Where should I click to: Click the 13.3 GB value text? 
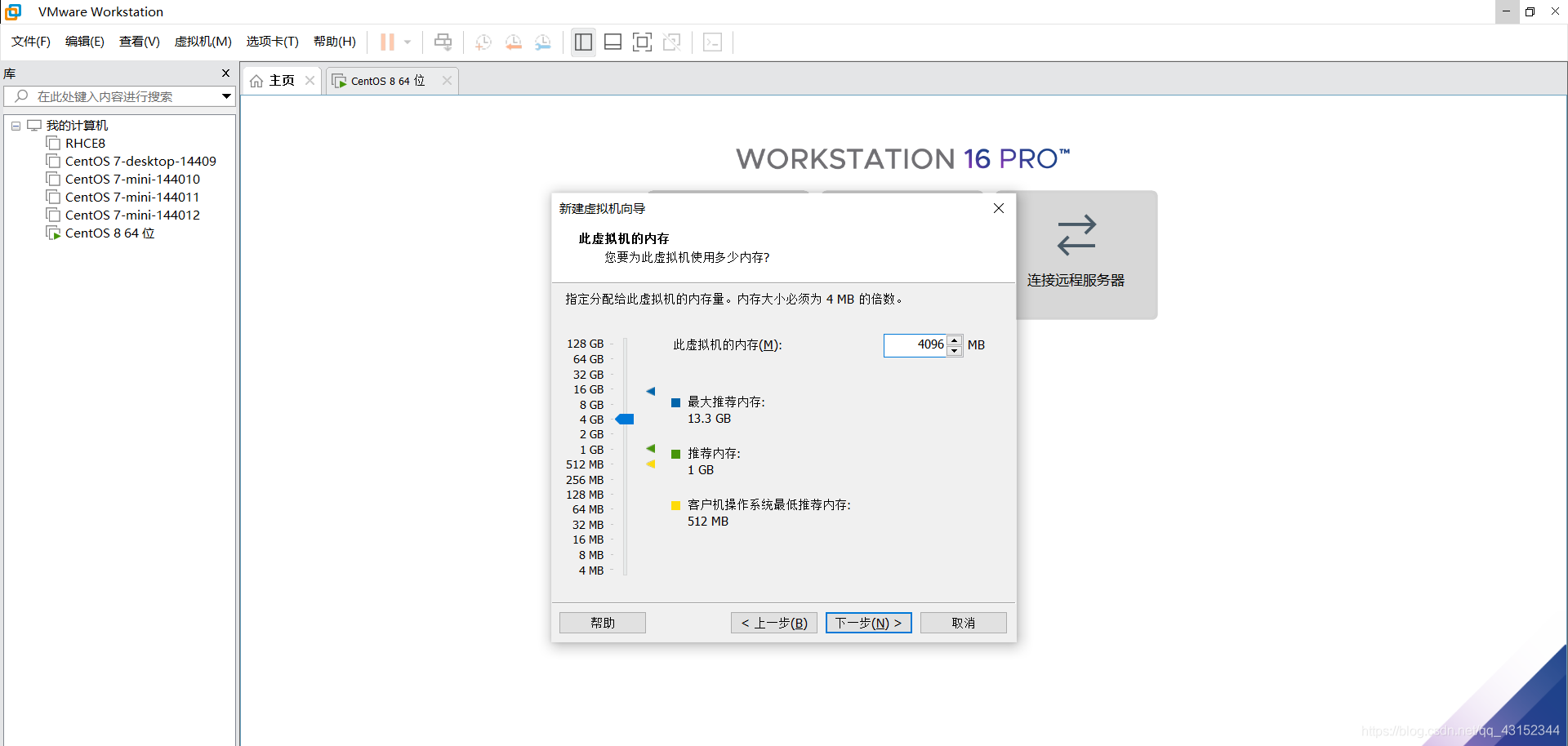pyautogui.click(x=709, y=419)
